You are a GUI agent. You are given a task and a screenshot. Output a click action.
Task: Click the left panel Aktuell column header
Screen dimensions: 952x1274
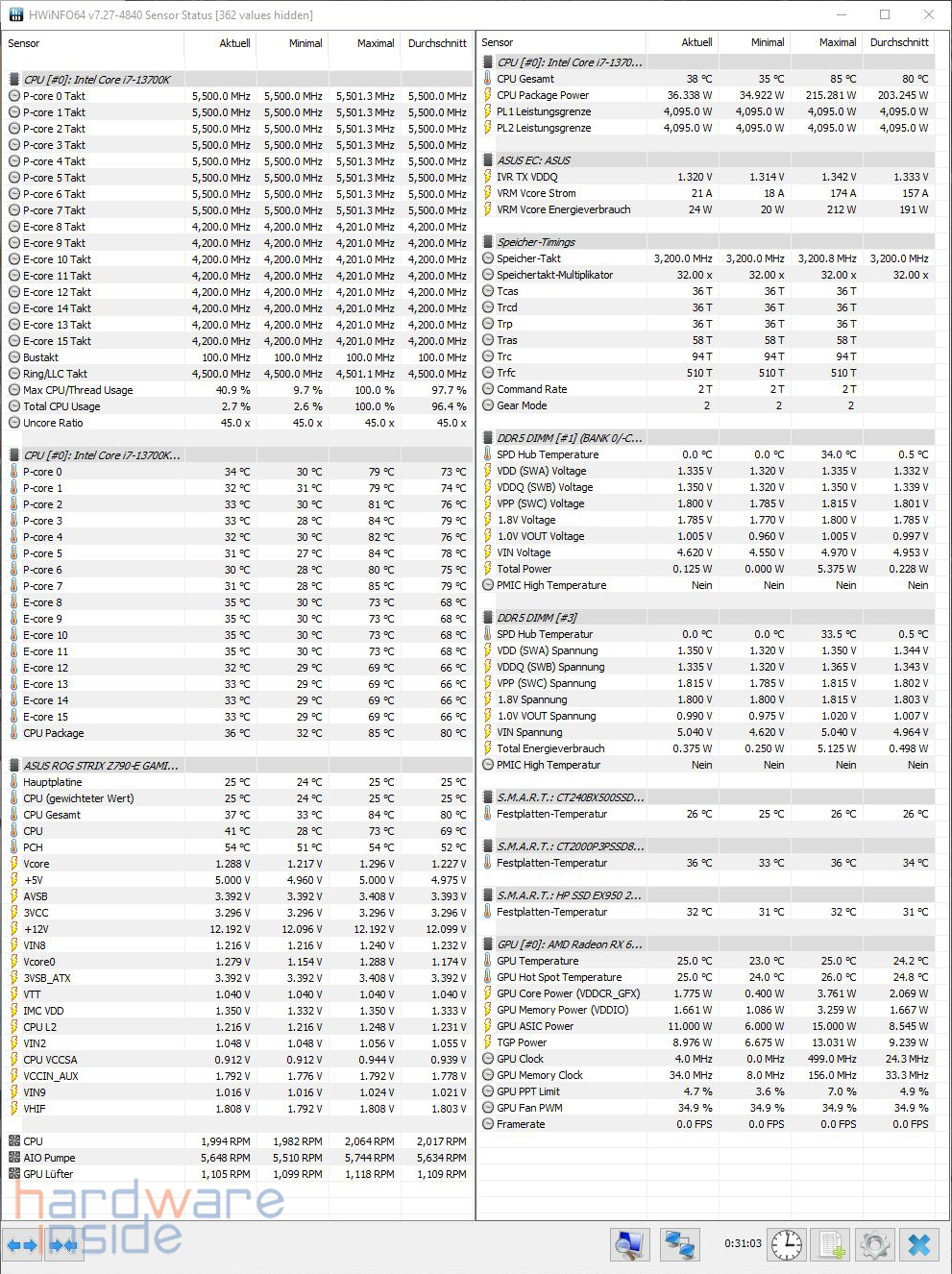[234, 43]
